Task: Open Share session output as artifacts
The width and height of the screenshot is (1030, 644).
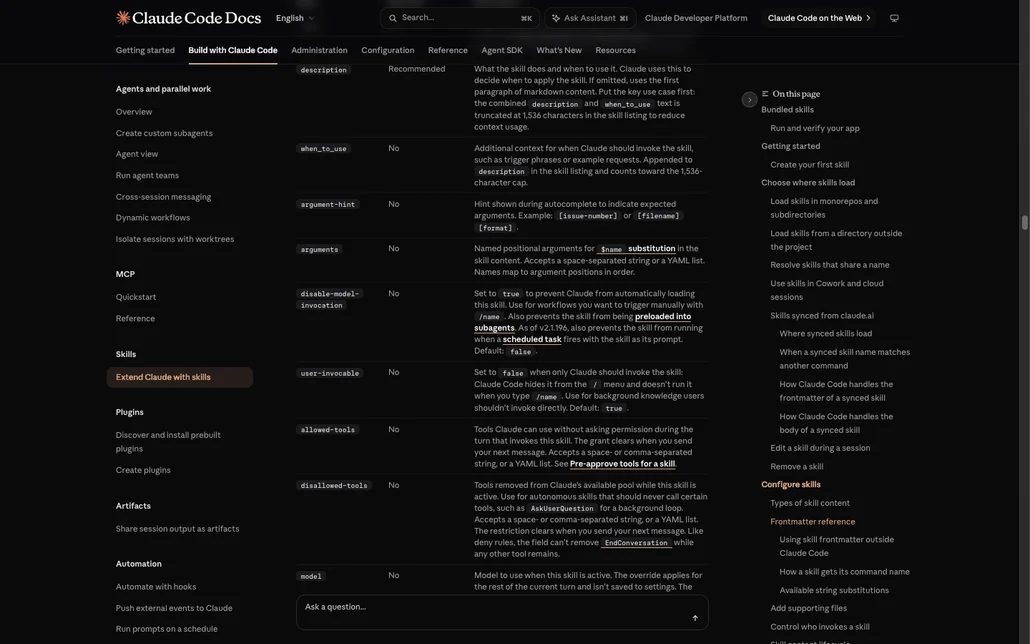Action: click(177, 528)
